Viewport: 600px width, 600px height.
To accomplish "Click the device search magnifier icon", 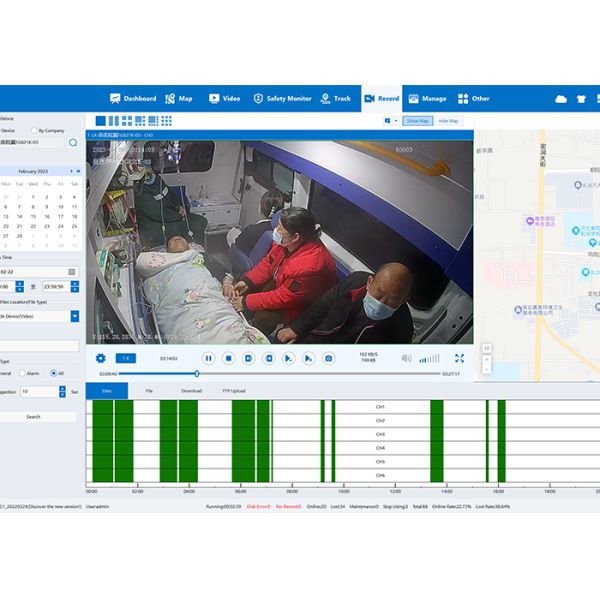I will click(x=73, y=143).
